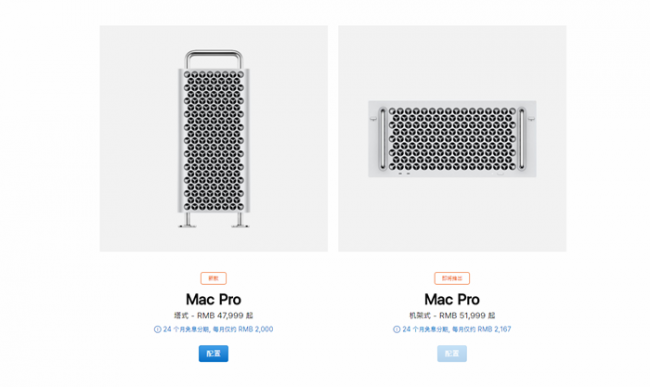Click the right foot of the tower Mac Pro
Screen dimensions: 650x387
point(240,220)
